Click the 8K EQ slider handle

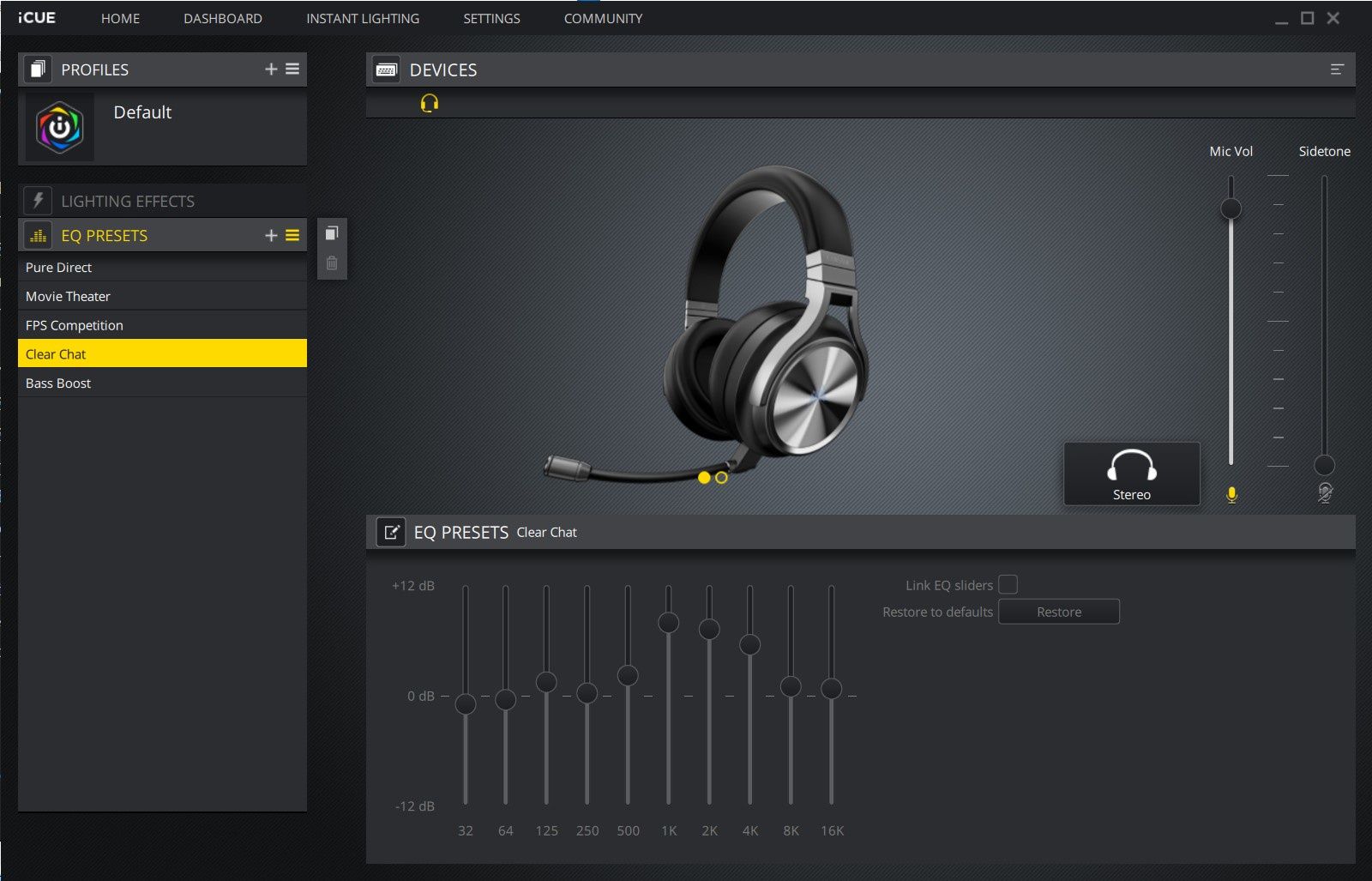[x=791, y=686]
